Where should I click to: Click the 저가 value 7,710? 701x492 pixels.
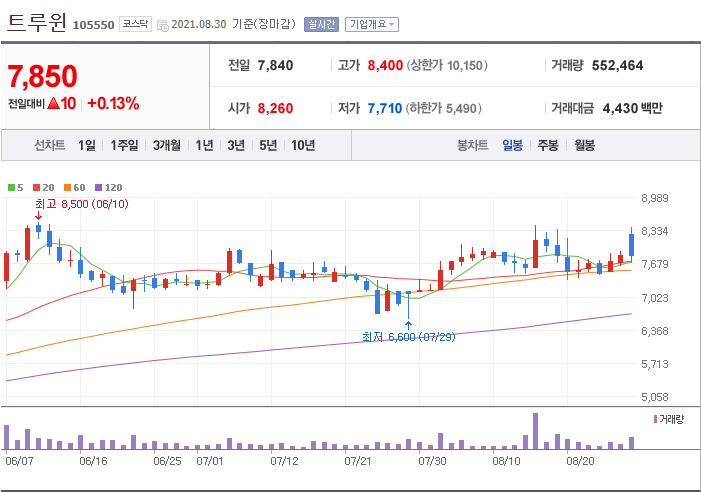click(384, 108)
